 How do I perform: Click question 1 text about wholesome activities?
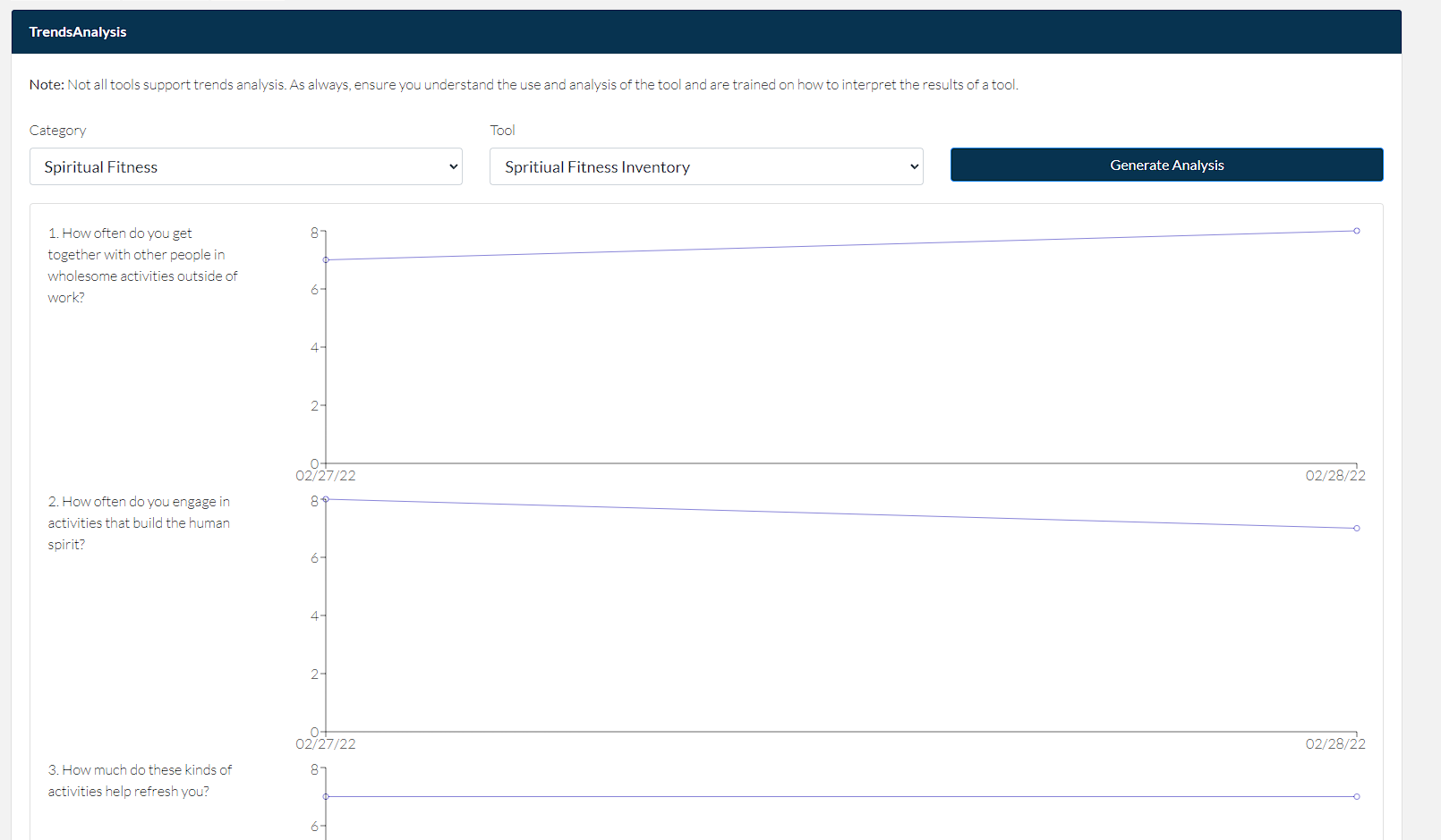click(x=142, y=266)
